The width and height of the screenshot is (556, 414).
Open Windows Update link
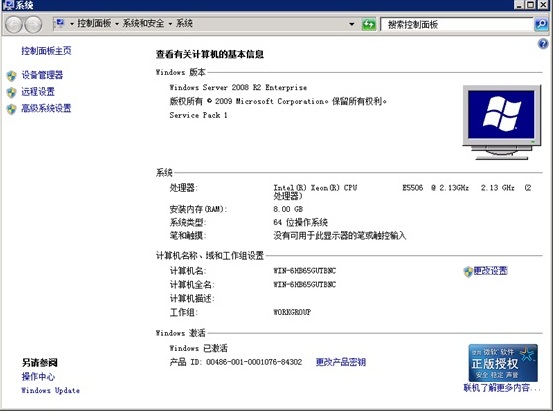tap(50, 391)
